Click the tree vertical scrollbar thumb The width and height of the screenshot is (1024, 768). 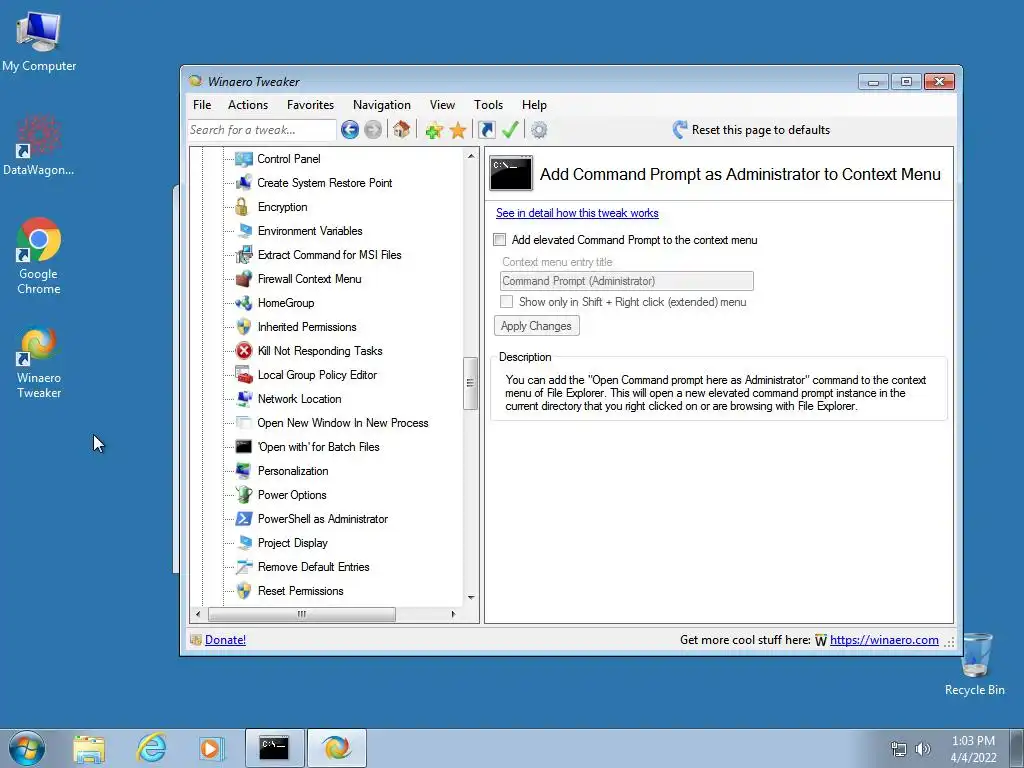(470, 383)
